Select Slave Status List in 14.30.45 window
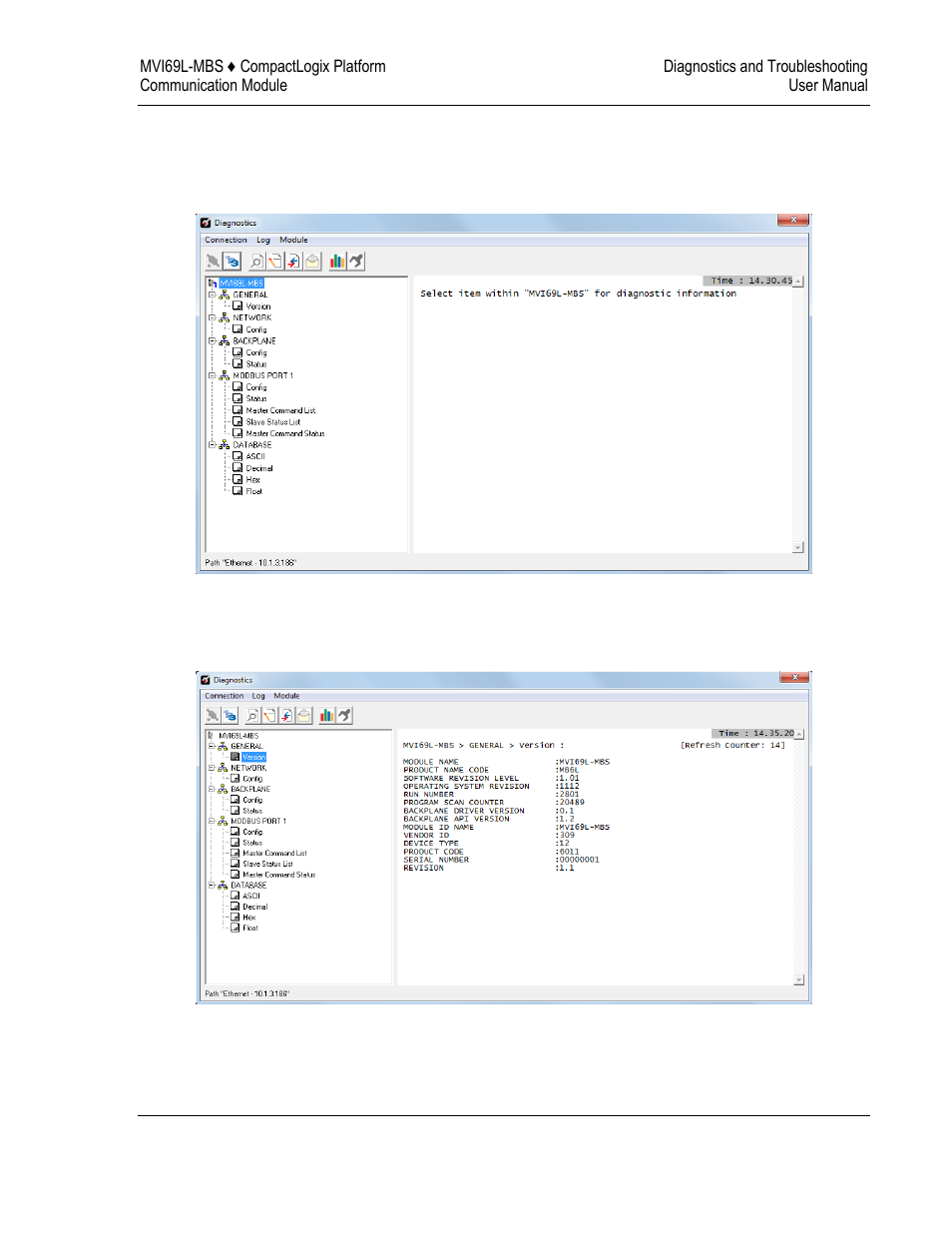Image resolution: width=952 pixels, height=1233 pixels. pos(273,422)
